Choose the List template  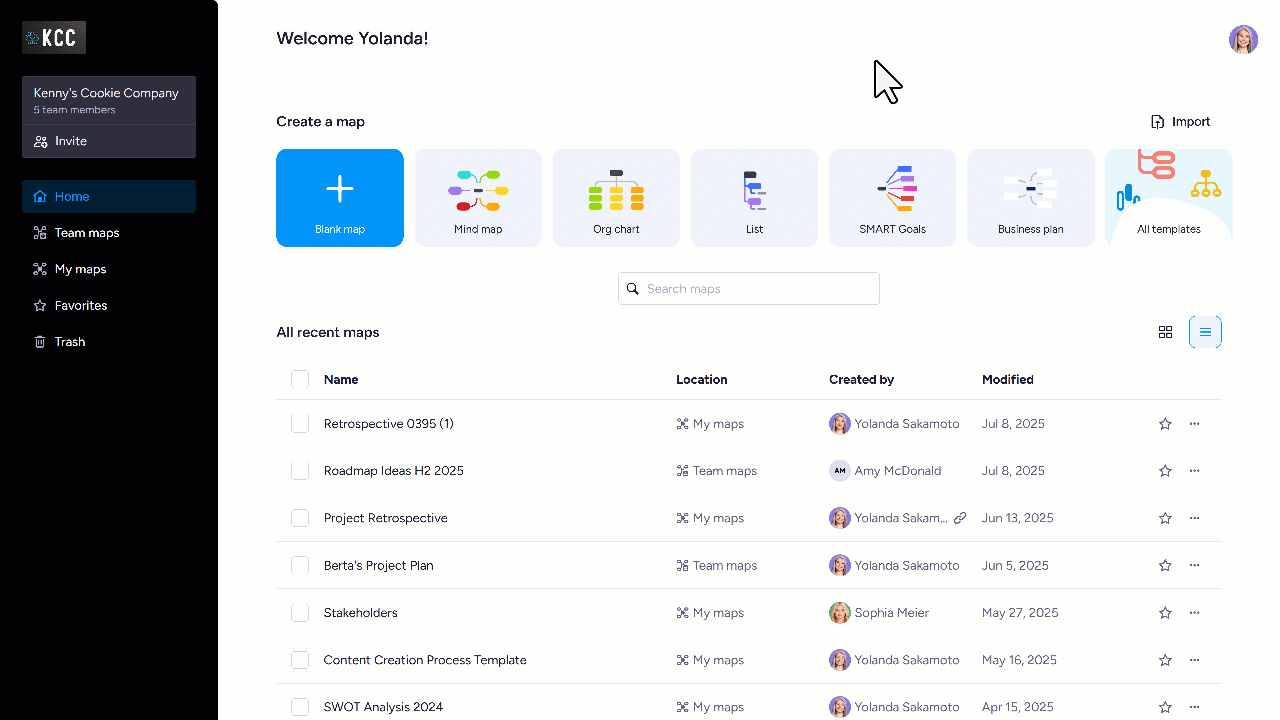point(754,198)
